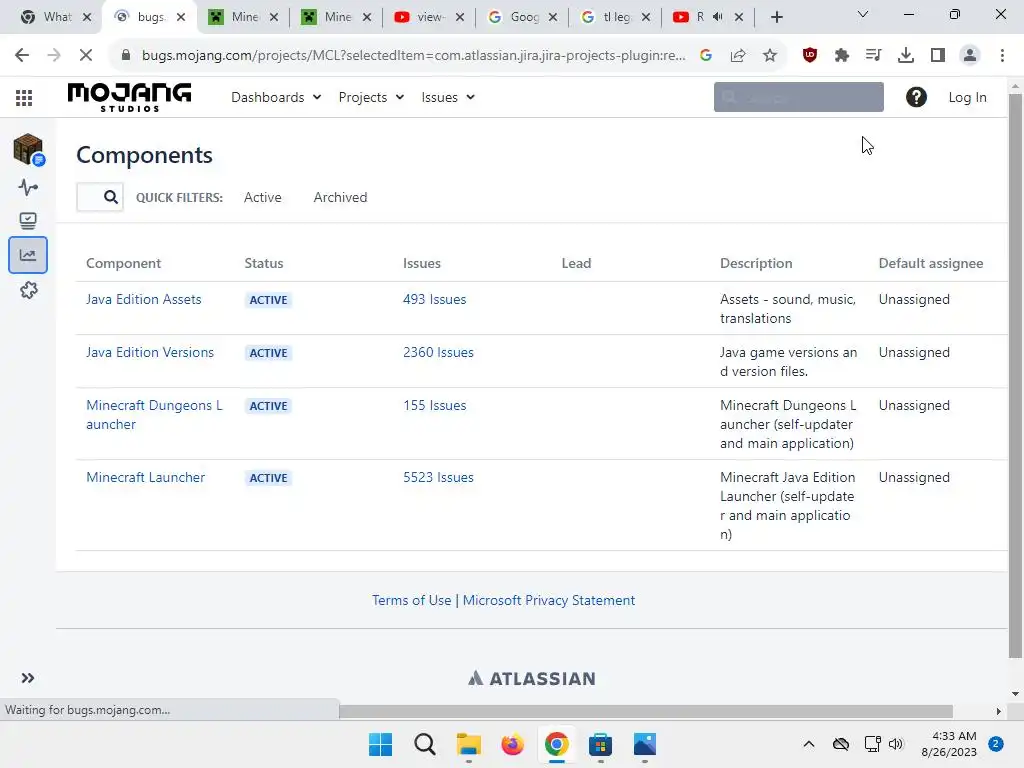
Task: Open the Microsoft Privacy Statement link
Action: [x=549, y=600]
